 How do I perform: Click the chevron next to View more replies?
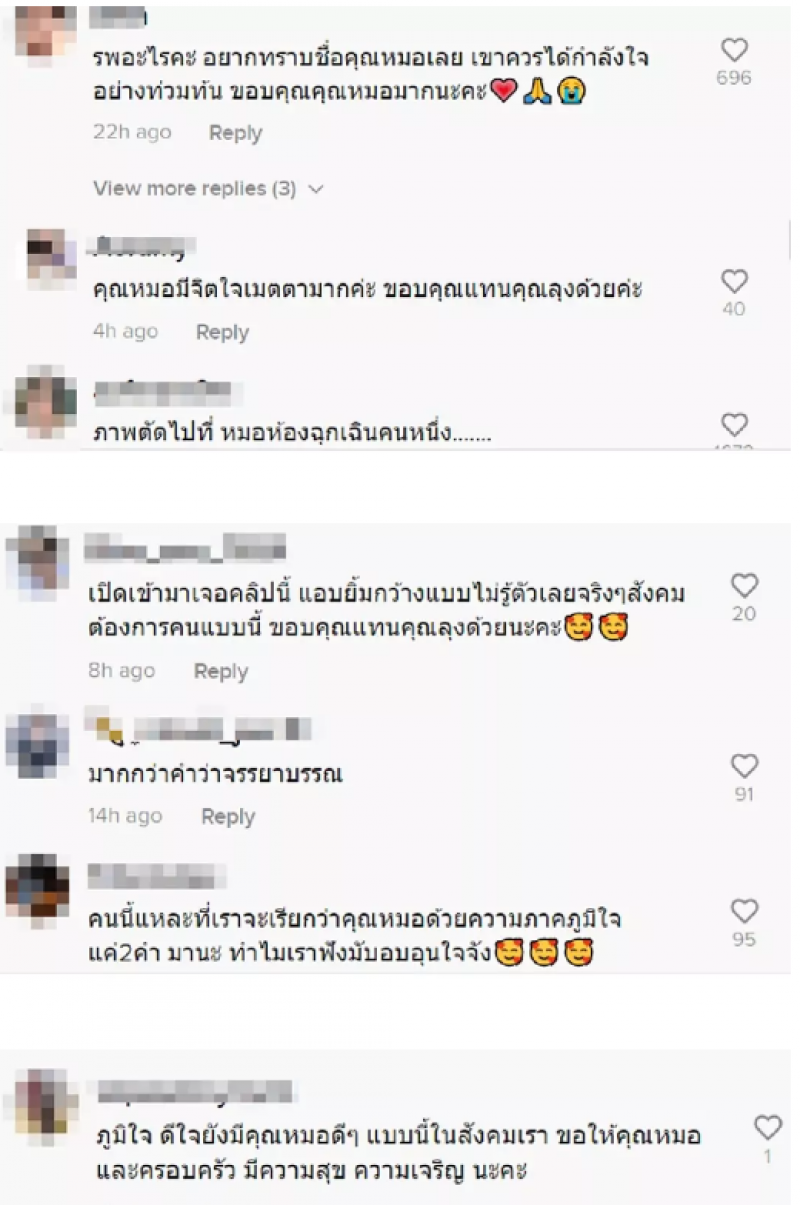coord(315,189)
